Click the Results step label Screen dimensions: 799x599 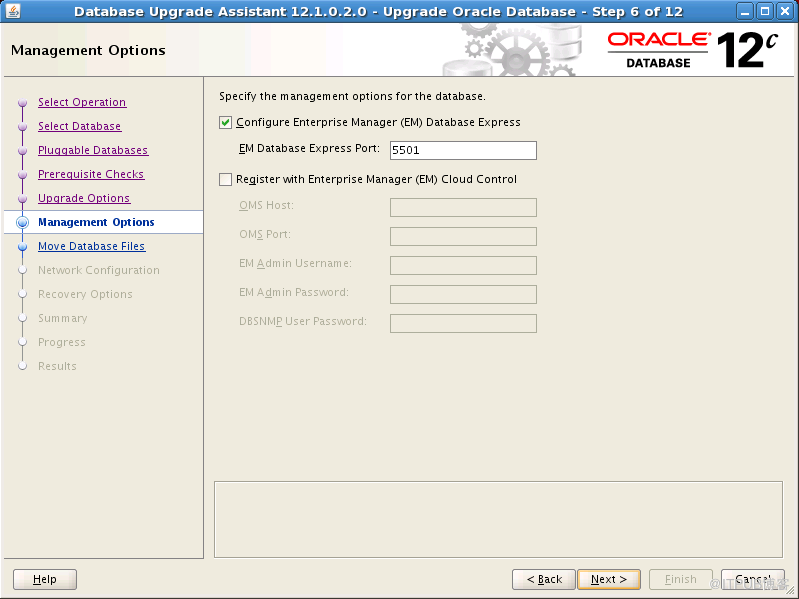57,366
